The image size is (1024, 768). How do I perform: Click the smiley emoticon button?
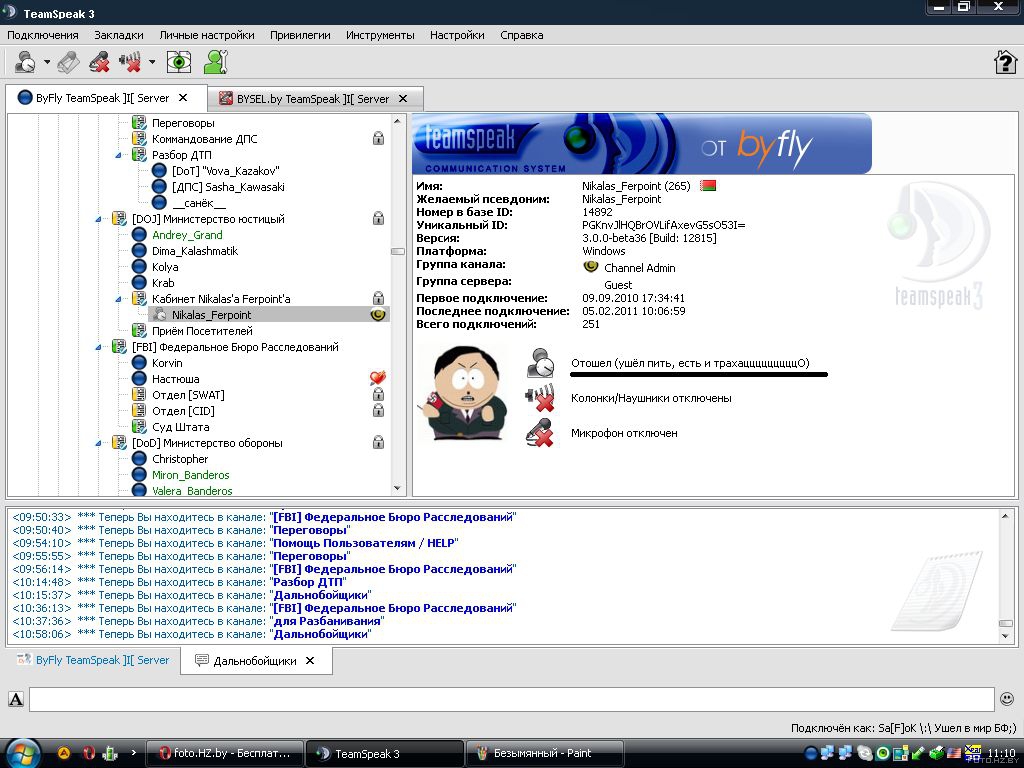click(1007, 699)
